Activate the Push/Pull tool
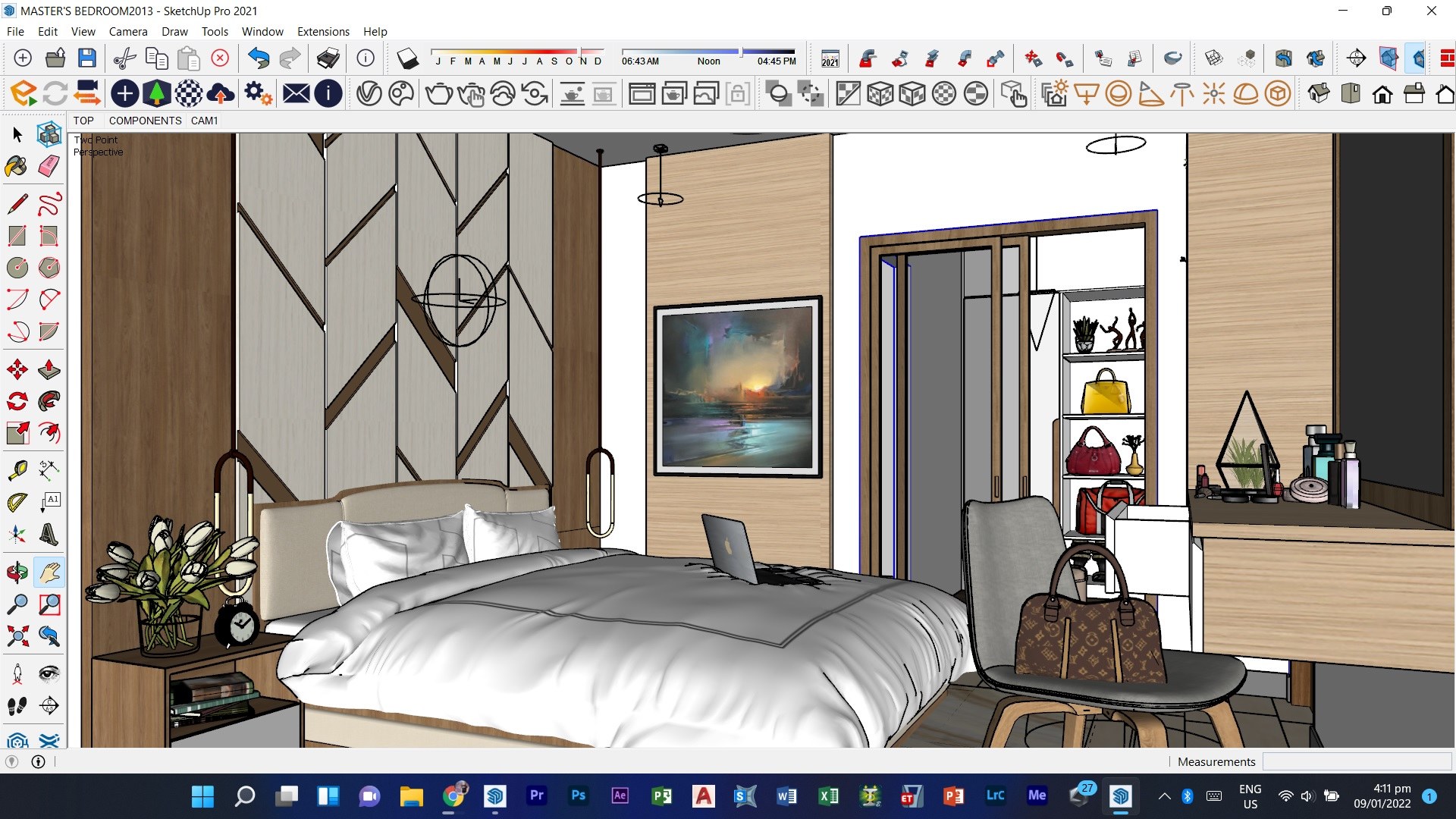Image resolution: width=1456 pixels, height=819 pixels. (49, 370)
